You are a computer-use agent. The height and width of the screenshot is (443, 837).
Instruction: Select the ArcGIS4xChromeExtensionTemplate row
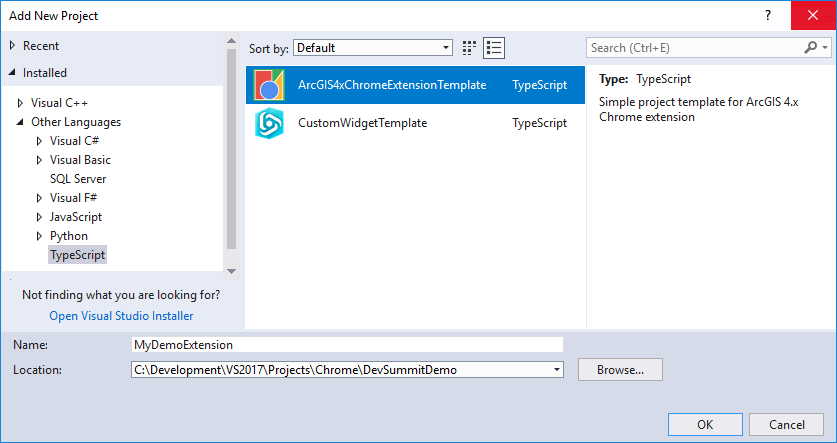click(415, 85)
